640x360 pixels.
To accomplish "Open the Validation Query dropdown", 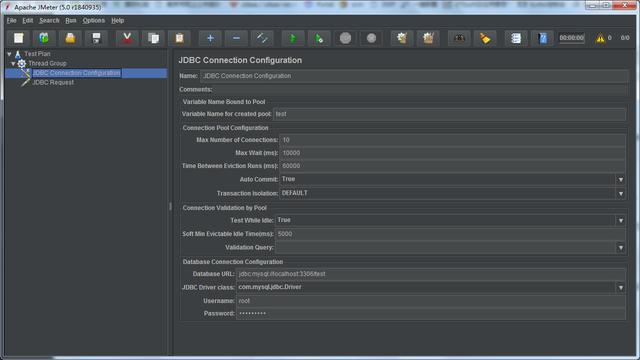I will coord(620,248).
